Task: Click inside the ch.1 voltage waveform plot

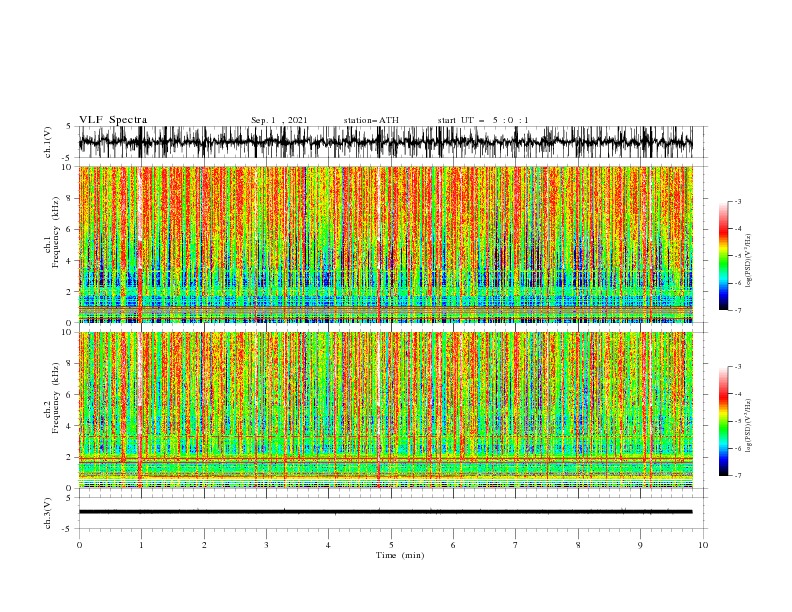Action: (x=385, y=142)
